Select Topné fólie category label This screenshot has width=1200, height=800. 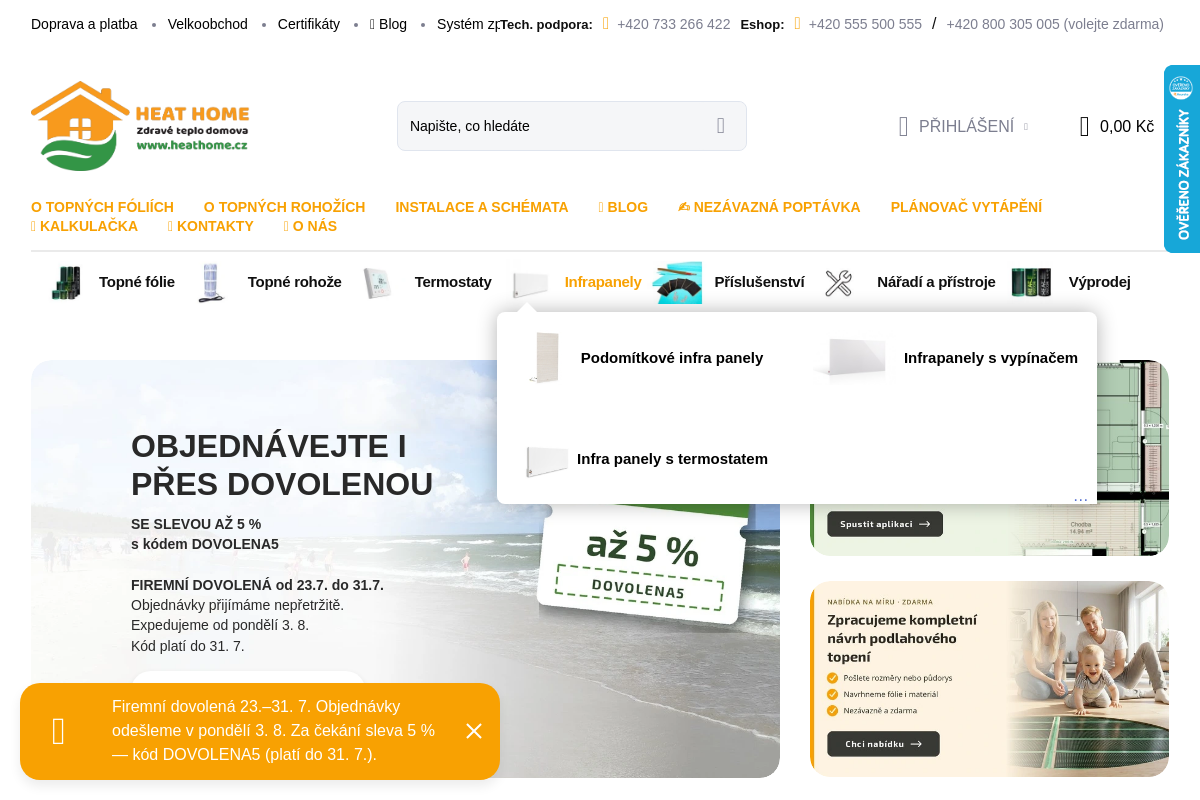(137, 282)
